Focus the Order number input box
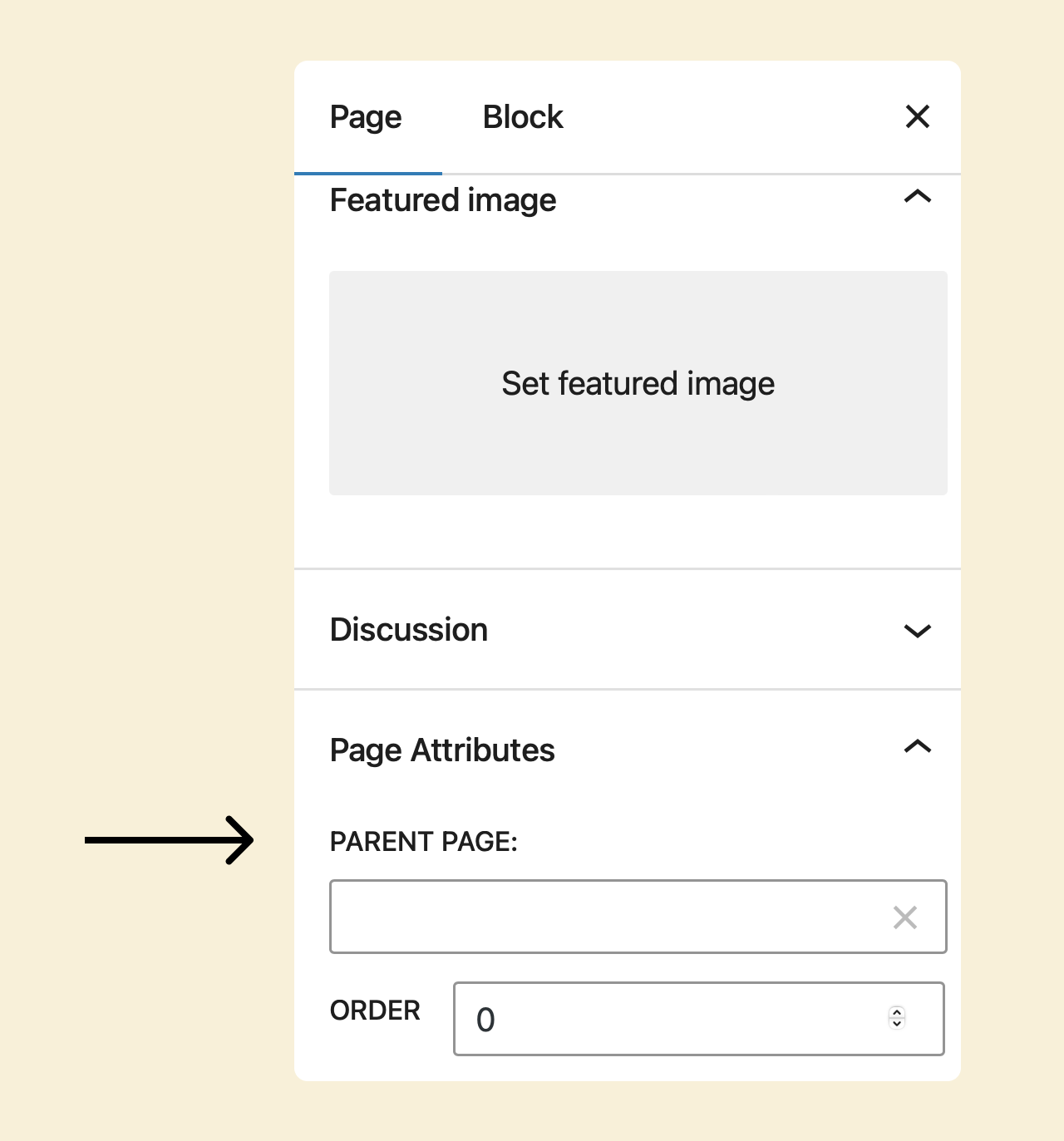The height and width of the screenshot is (1141, 1064). pyautogui.click(x=699, y=1019)
